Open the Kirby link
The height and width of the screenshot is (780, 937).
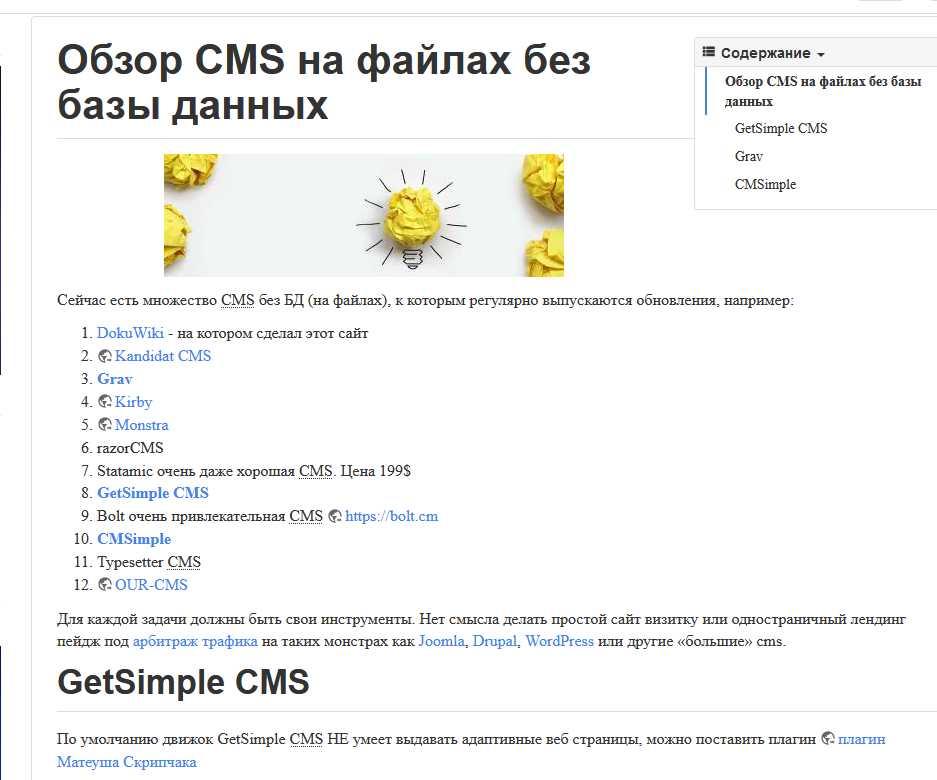tap(133, 402)
